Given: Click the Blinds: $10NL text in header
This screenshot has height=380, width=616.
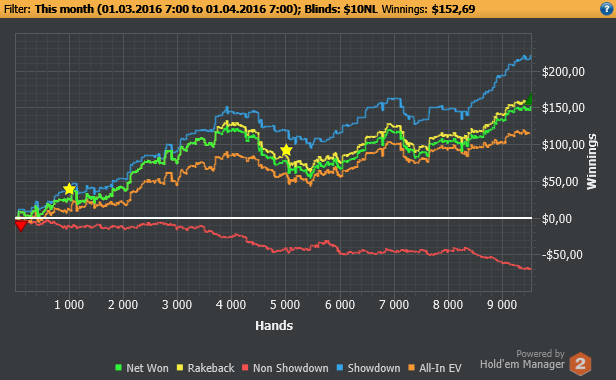Looking at the screenshot, I should 341,9.
